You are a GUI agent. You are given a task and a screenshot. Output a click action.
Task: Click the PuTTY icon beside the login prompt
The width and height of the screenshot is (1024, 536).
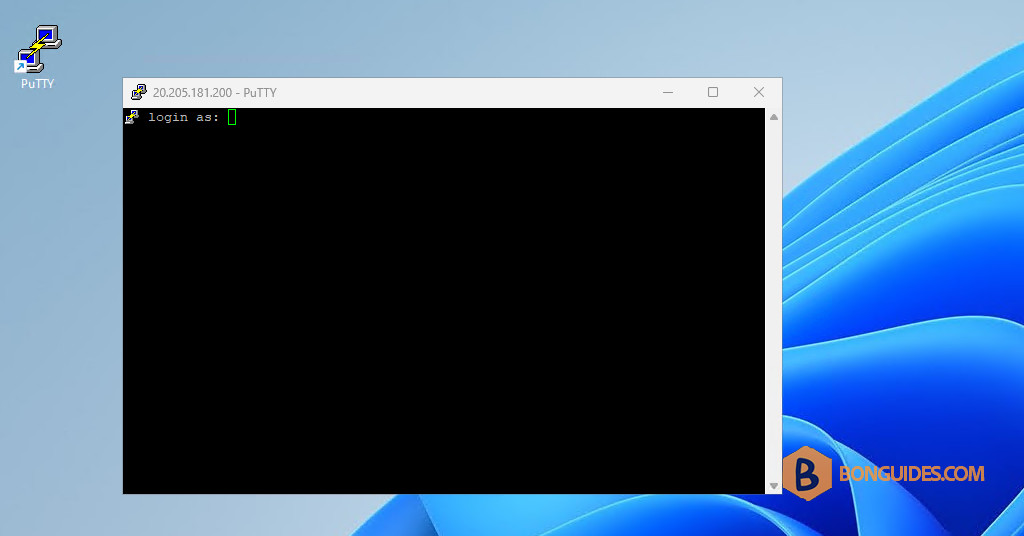[x=132, y=117]
